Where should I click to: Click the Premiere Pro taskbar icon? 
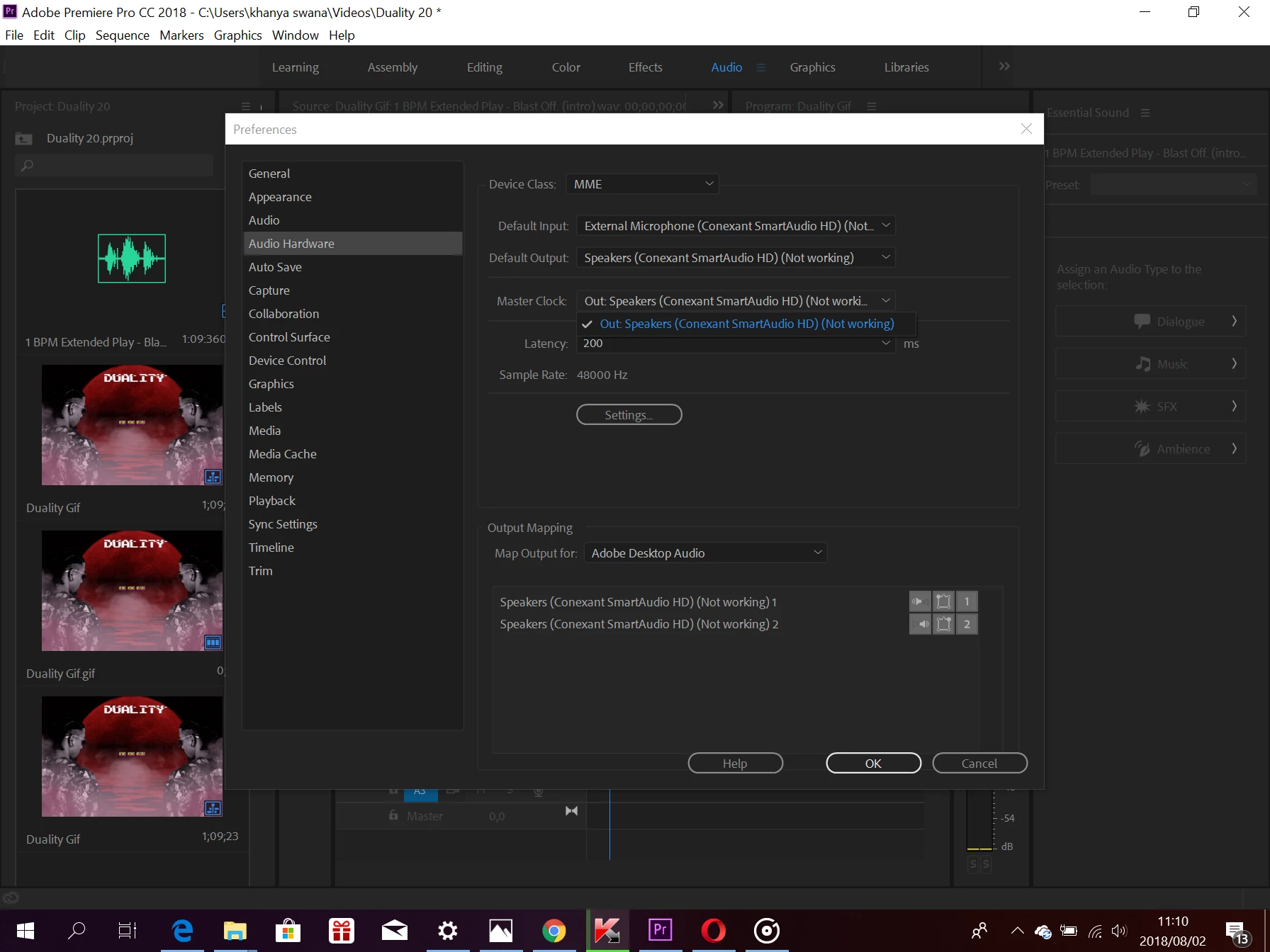click(x=661, y=931)
